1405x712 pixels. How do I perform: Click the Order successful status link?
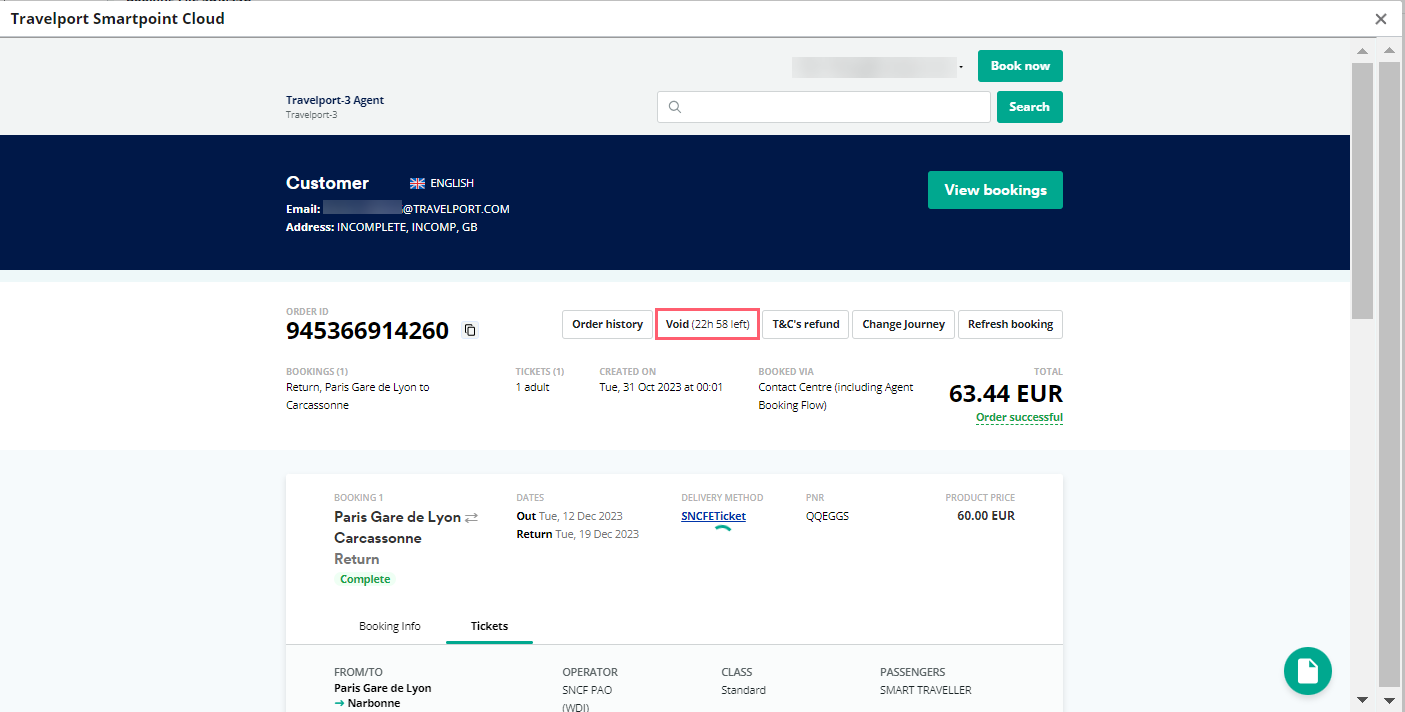click(1019, 417)
